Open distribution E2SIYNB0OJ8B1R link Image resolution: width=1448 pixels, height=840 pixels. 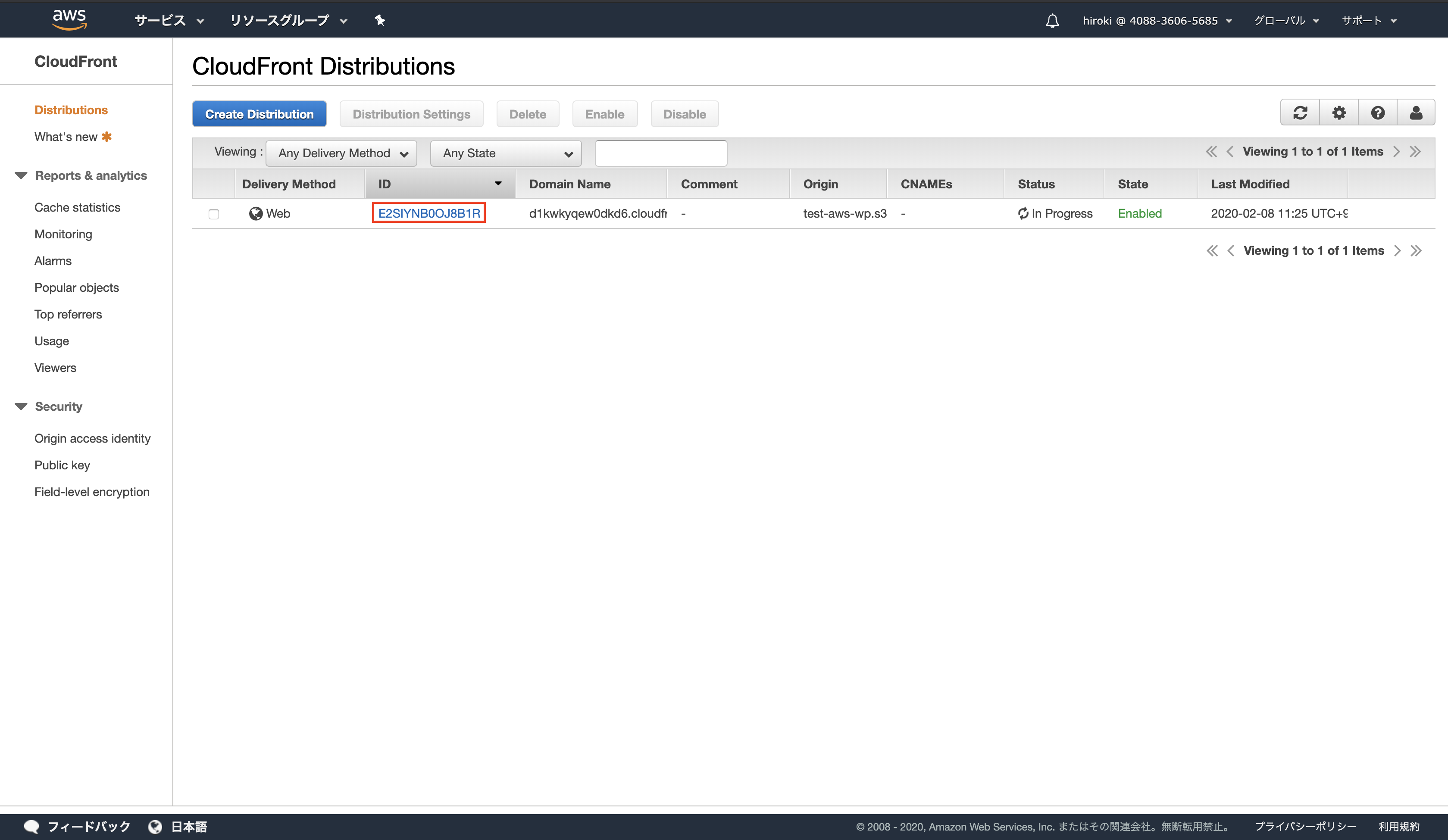pyautogui.click(x=428, y=213)
